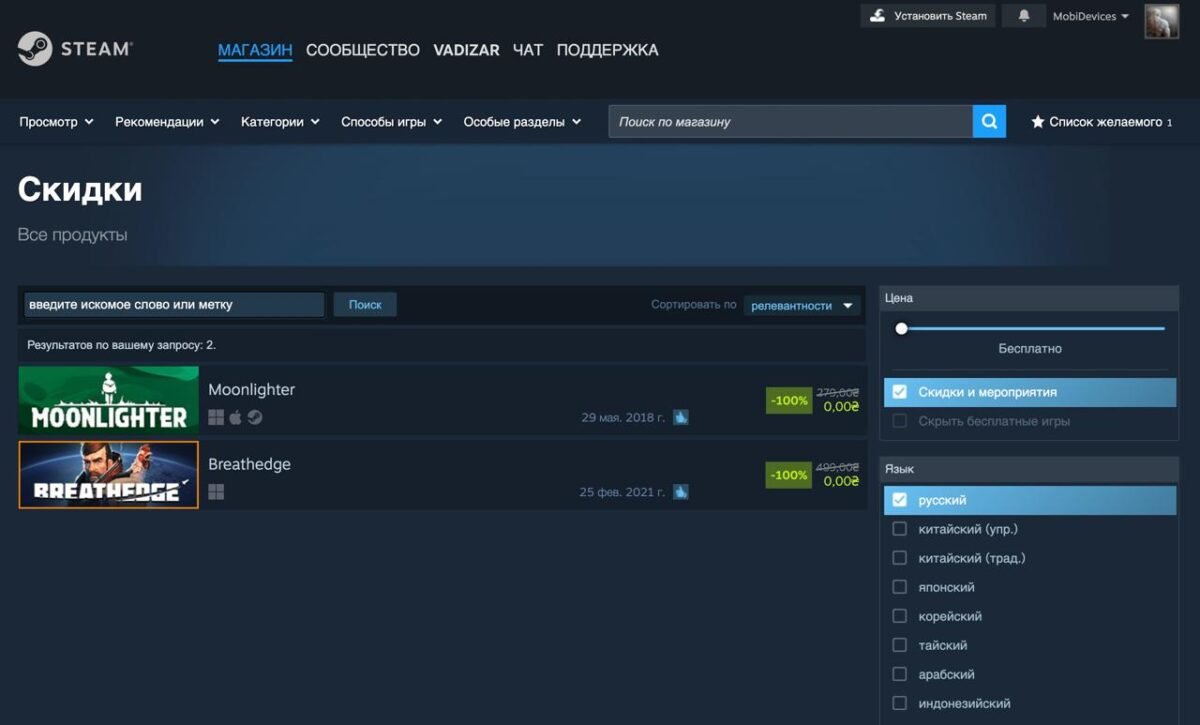
Task: Select the 'индонезийский' language checkbox
Action: click(899, 703)
